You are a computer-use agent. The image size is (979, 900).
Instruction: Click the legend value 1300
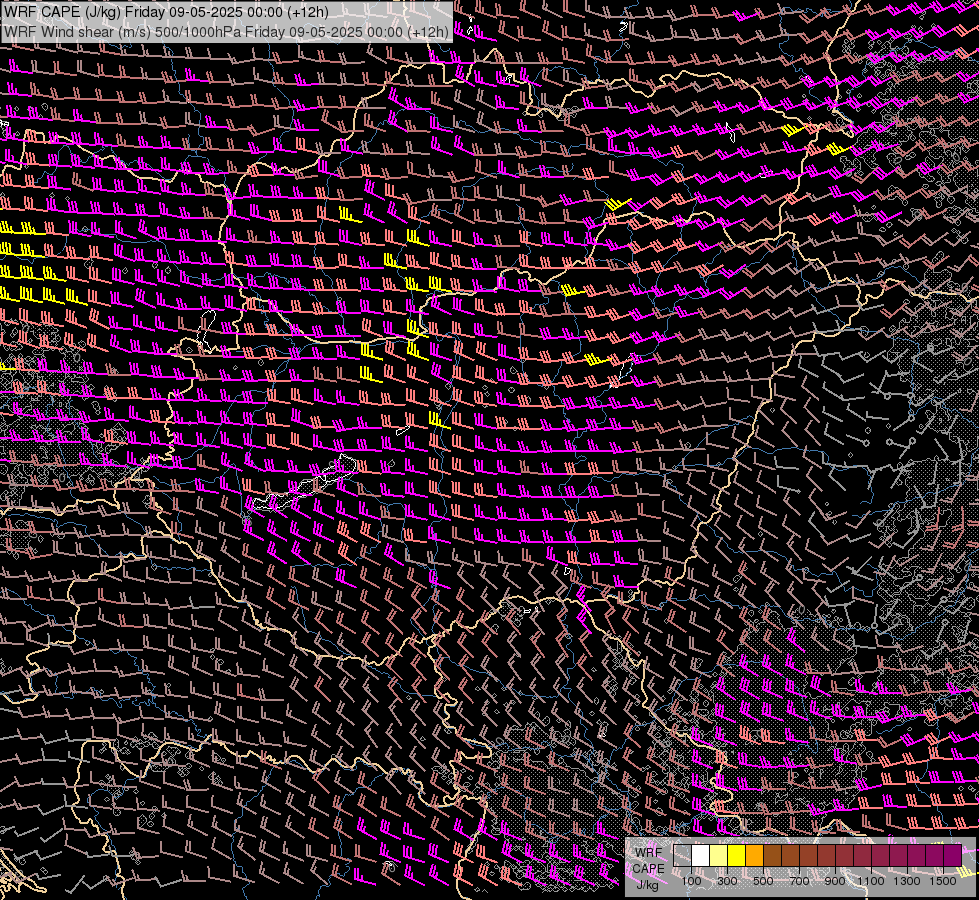(907, 881)
